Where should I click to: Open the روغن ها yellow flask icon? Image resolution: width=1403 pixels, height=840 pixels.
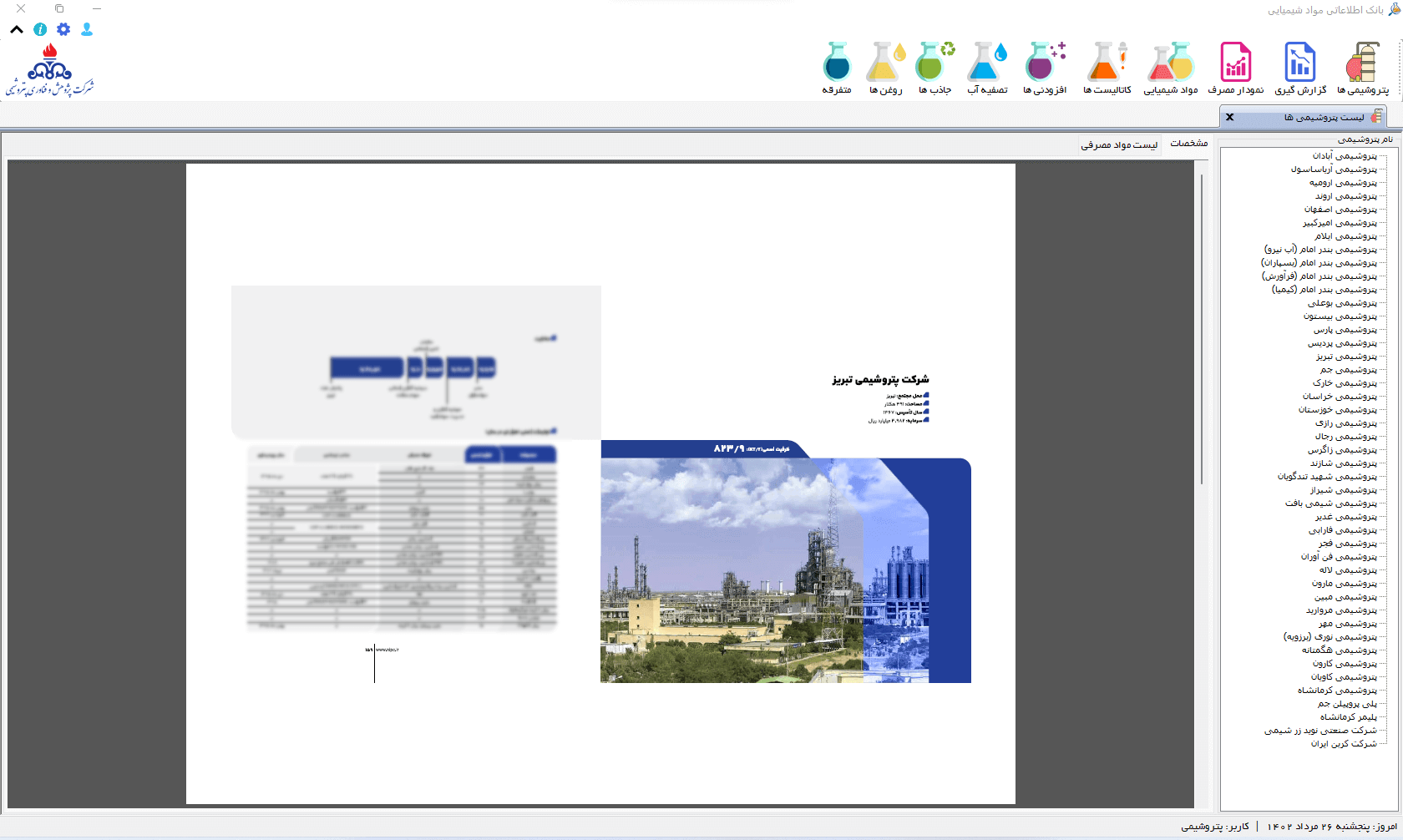click(885, 68)
